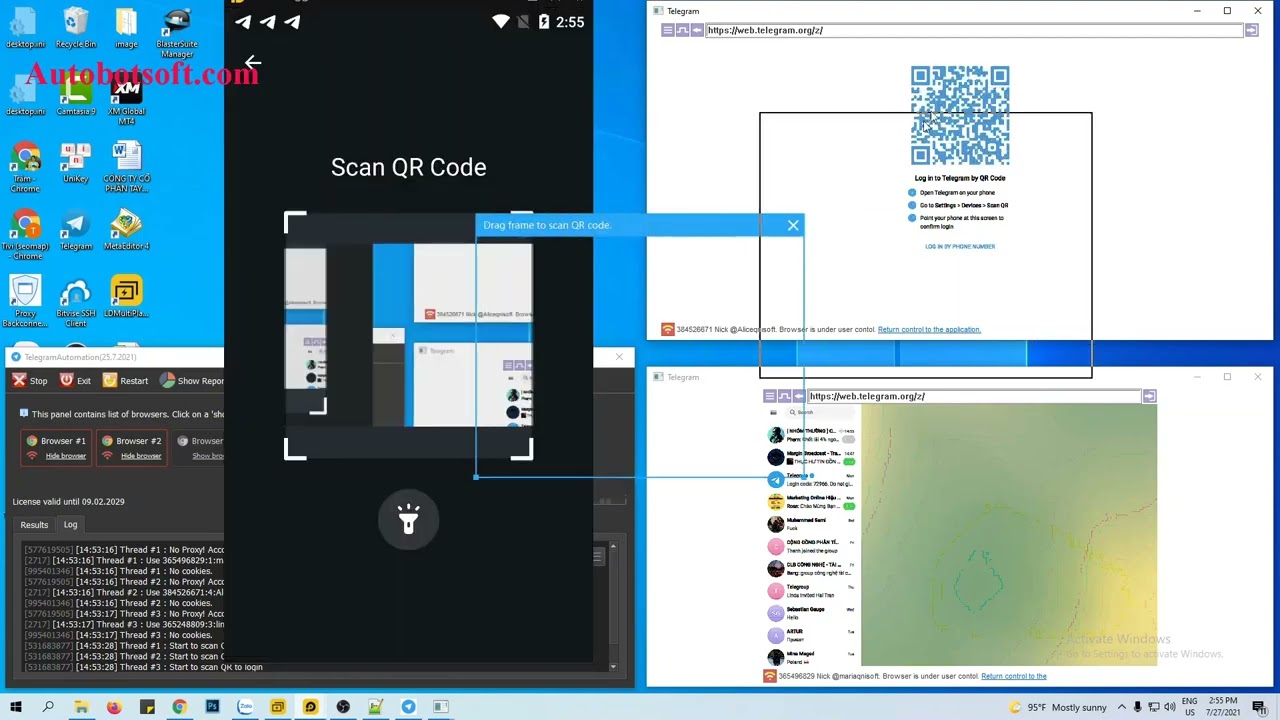The image size is (1280, 720).
Task: Click Hide browser under Browser #2
Action: coord(141,456)
